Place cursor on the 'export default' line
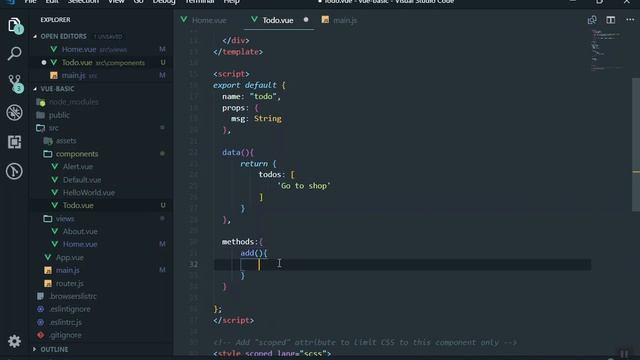This screenshot has height=360, width=640. click(x=249, y=85)
